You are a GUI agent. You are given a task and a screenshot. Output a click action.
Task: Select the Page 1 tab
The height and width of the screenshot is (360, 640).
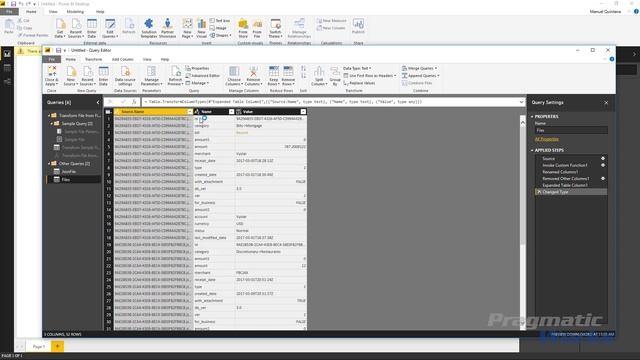[39, 347]
